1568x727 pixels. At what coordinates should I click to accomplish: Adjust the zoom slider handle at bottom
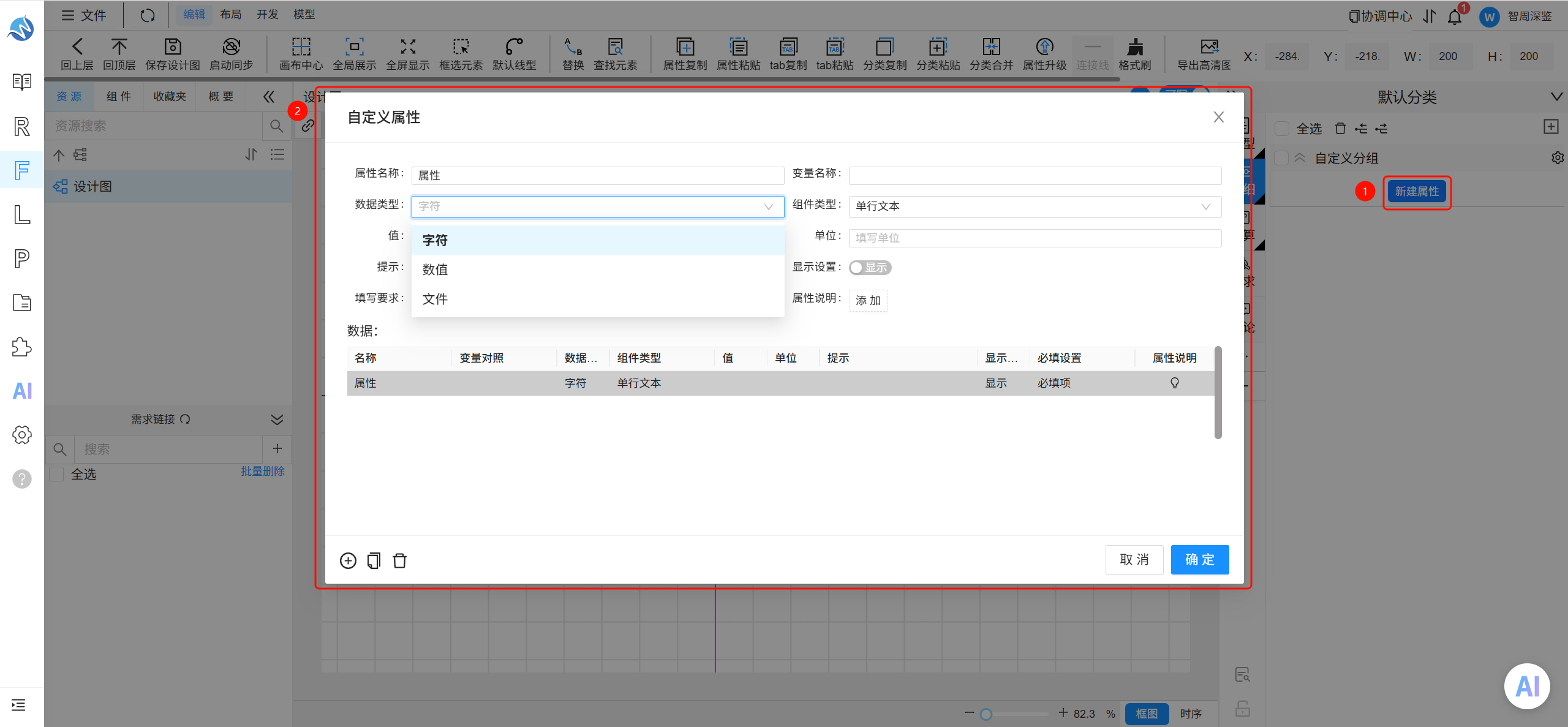click(986, 714)
